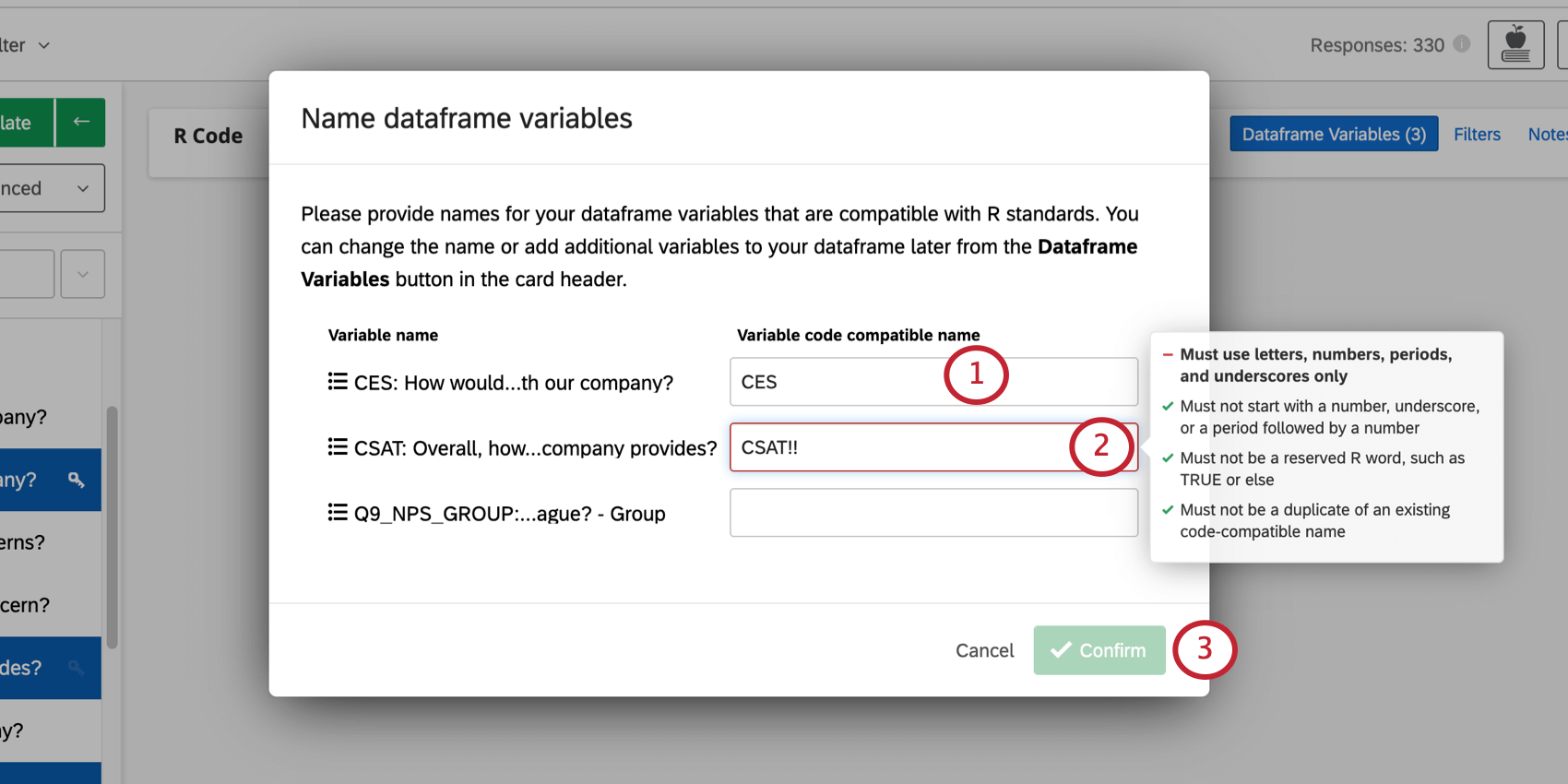Expand the 'nced' dropdown in the sidebar

tap(82, 188)
